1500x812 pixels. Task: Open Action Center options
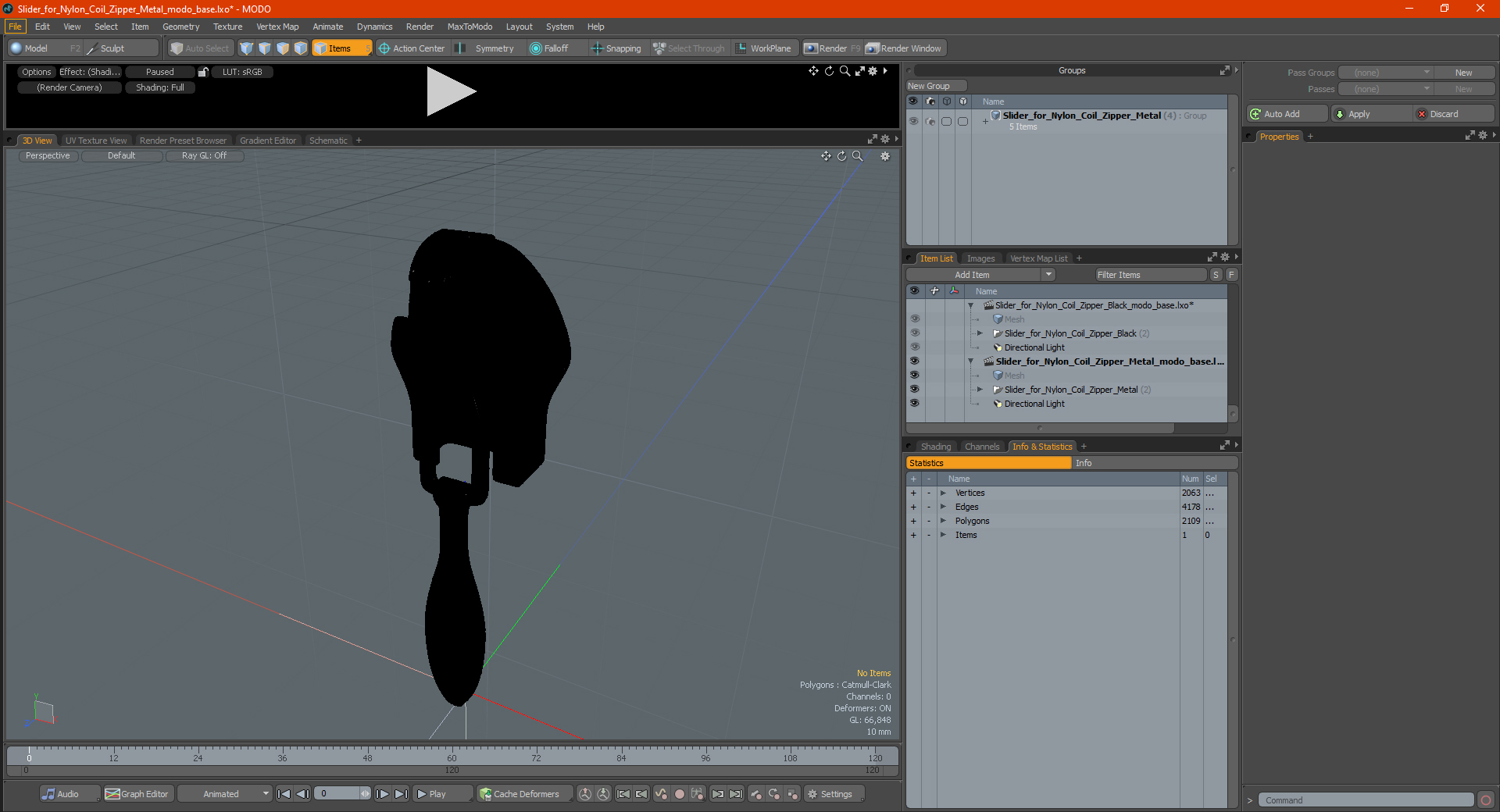412,48
